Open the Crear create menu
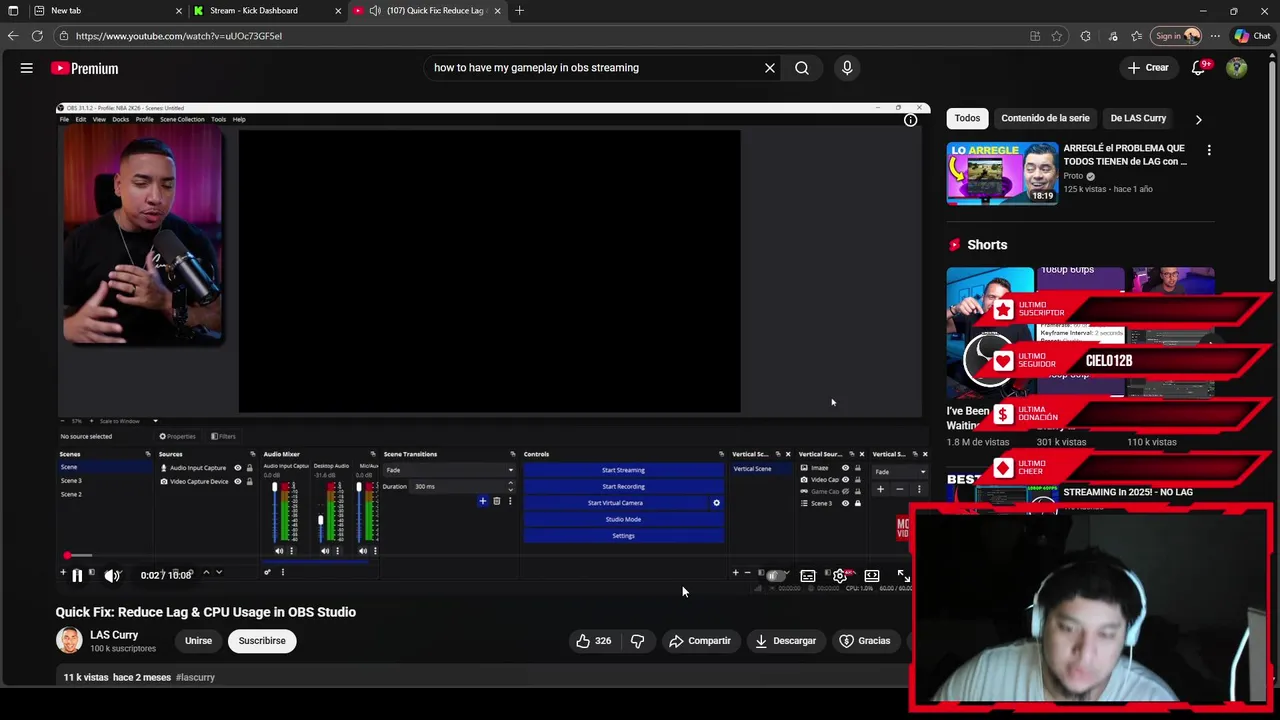The width and height of the screenshot is (1280, 720). (x=1148, y=68)
